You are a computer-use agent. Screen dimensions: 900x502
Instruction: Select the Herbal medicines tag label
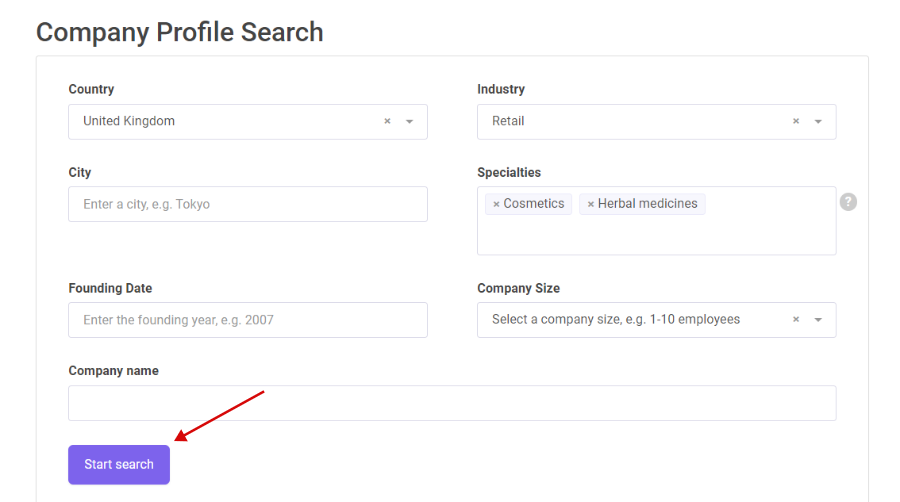coord(647,204)
